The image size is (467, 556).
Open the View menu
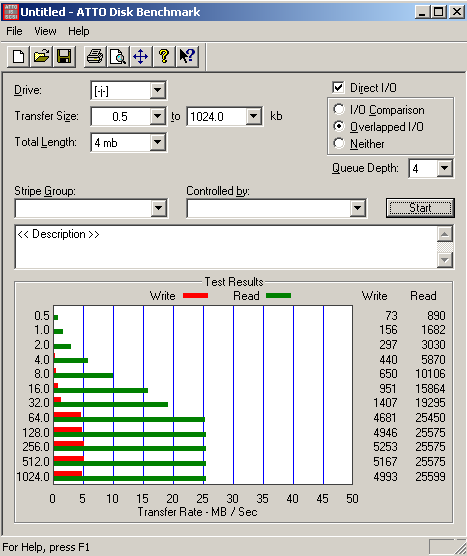[45, 31]
